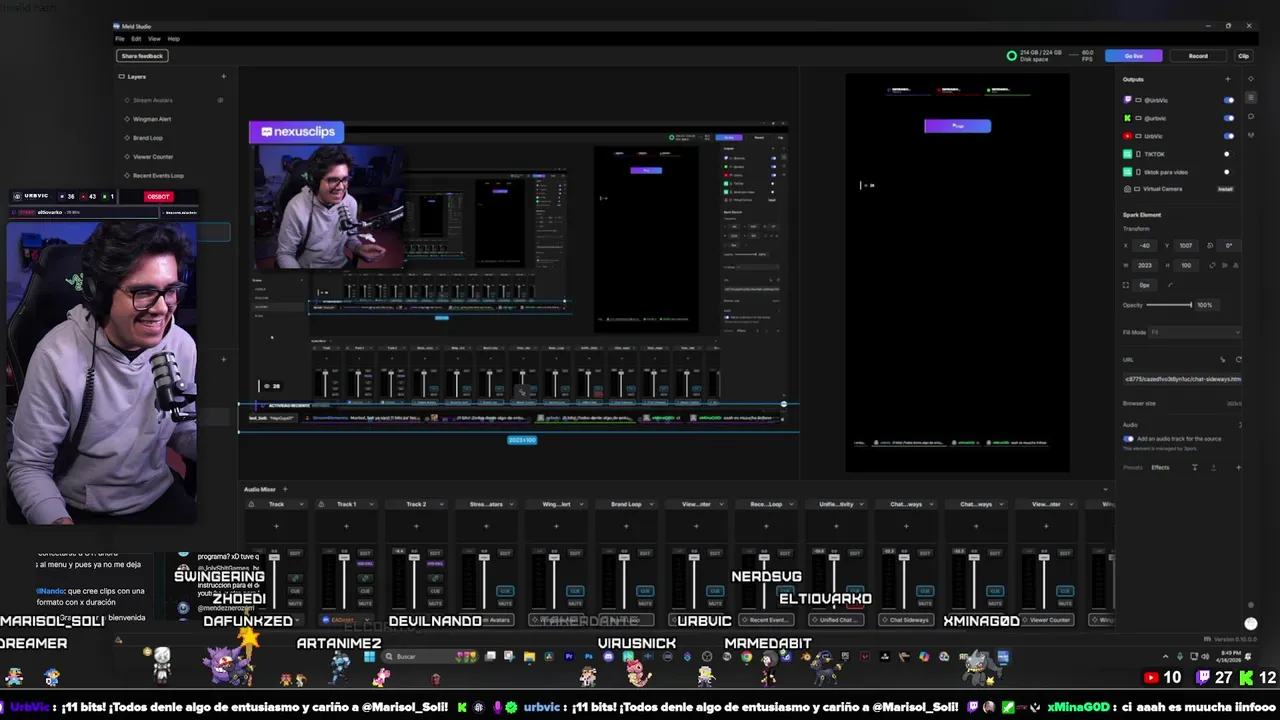Click the Clip button

point(1243,56)
